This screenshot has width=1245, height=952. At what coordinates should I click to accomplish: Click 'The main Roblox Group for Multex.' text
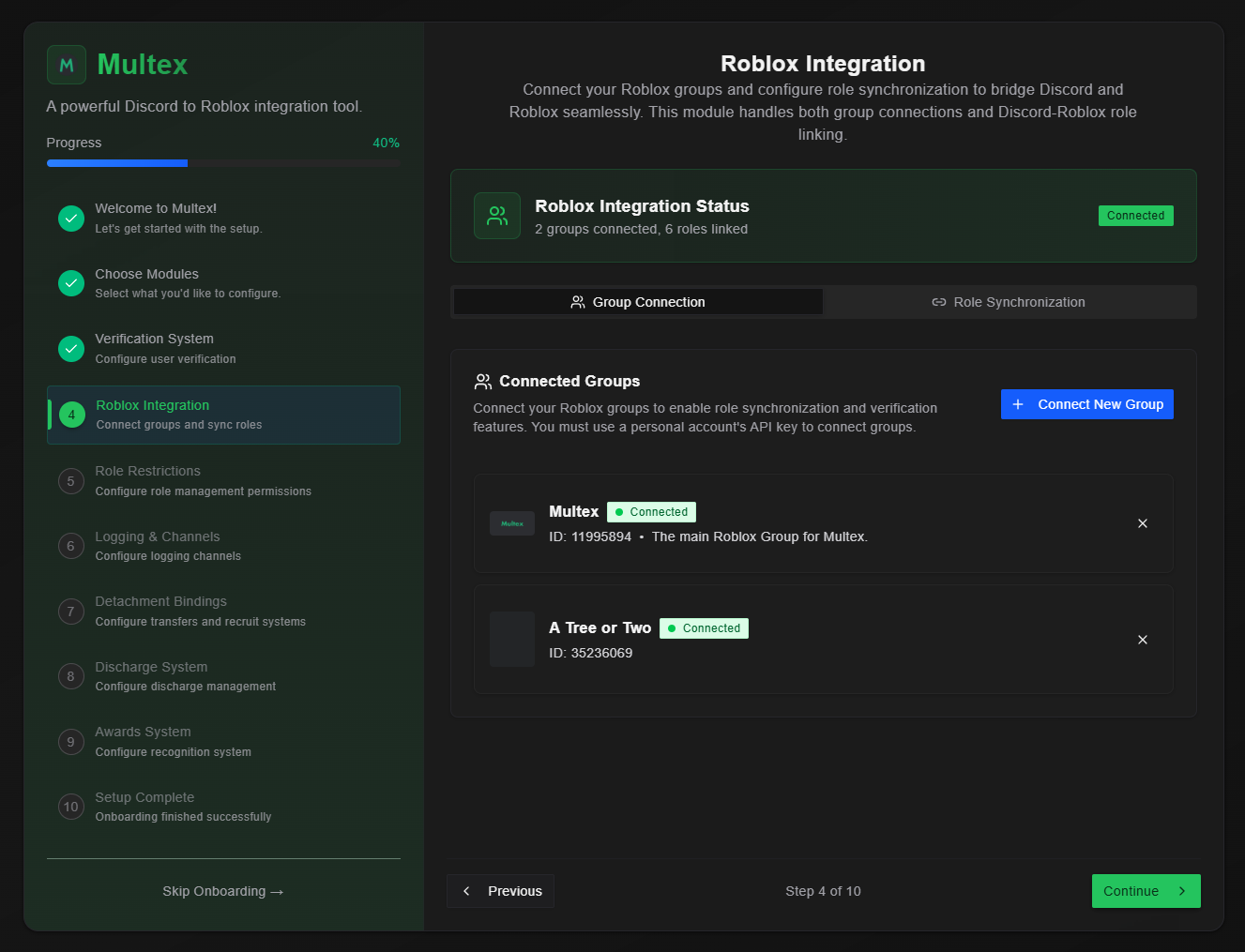pos(760,536)
